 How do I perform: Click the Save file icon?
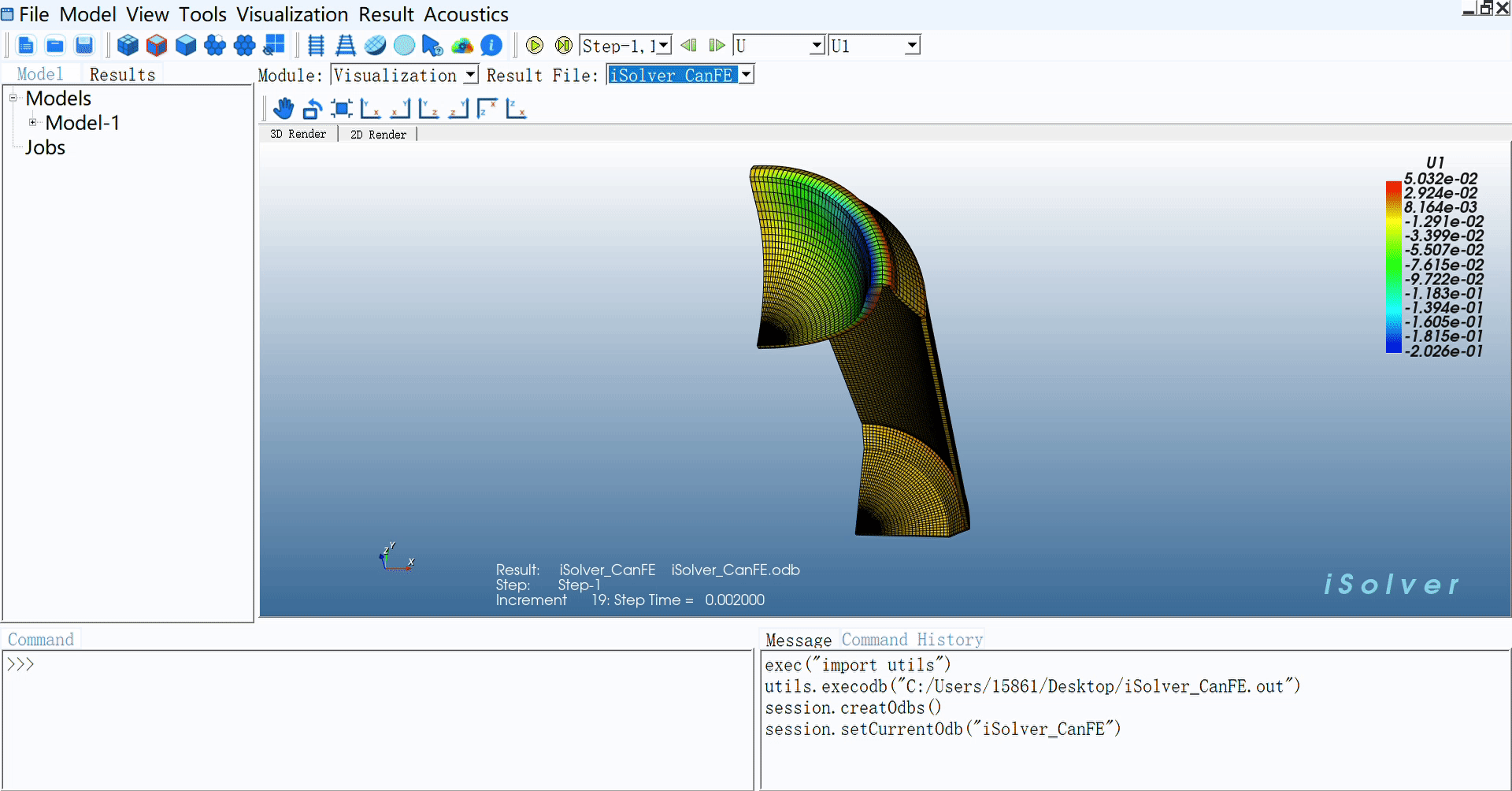[x=84, y=46]
